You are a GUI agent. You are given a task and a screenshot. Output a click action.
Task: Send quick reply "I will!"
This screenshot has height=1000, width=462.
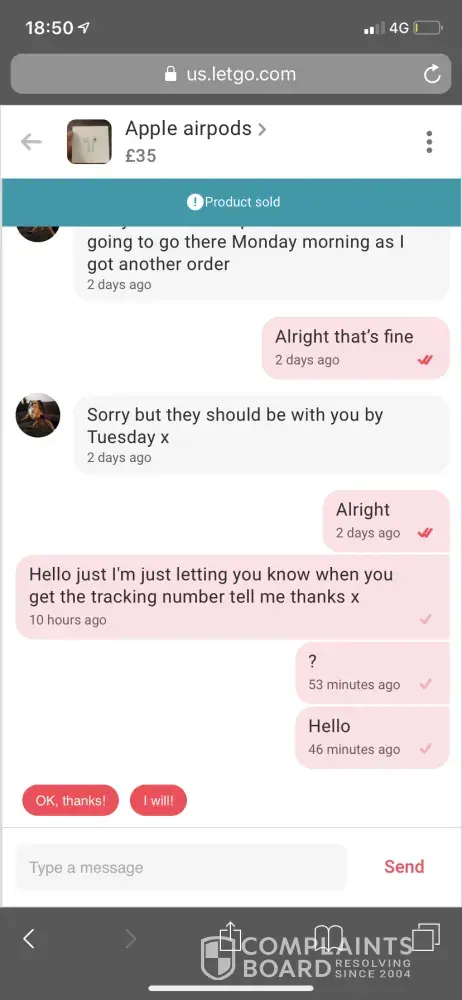click(158, 800)
